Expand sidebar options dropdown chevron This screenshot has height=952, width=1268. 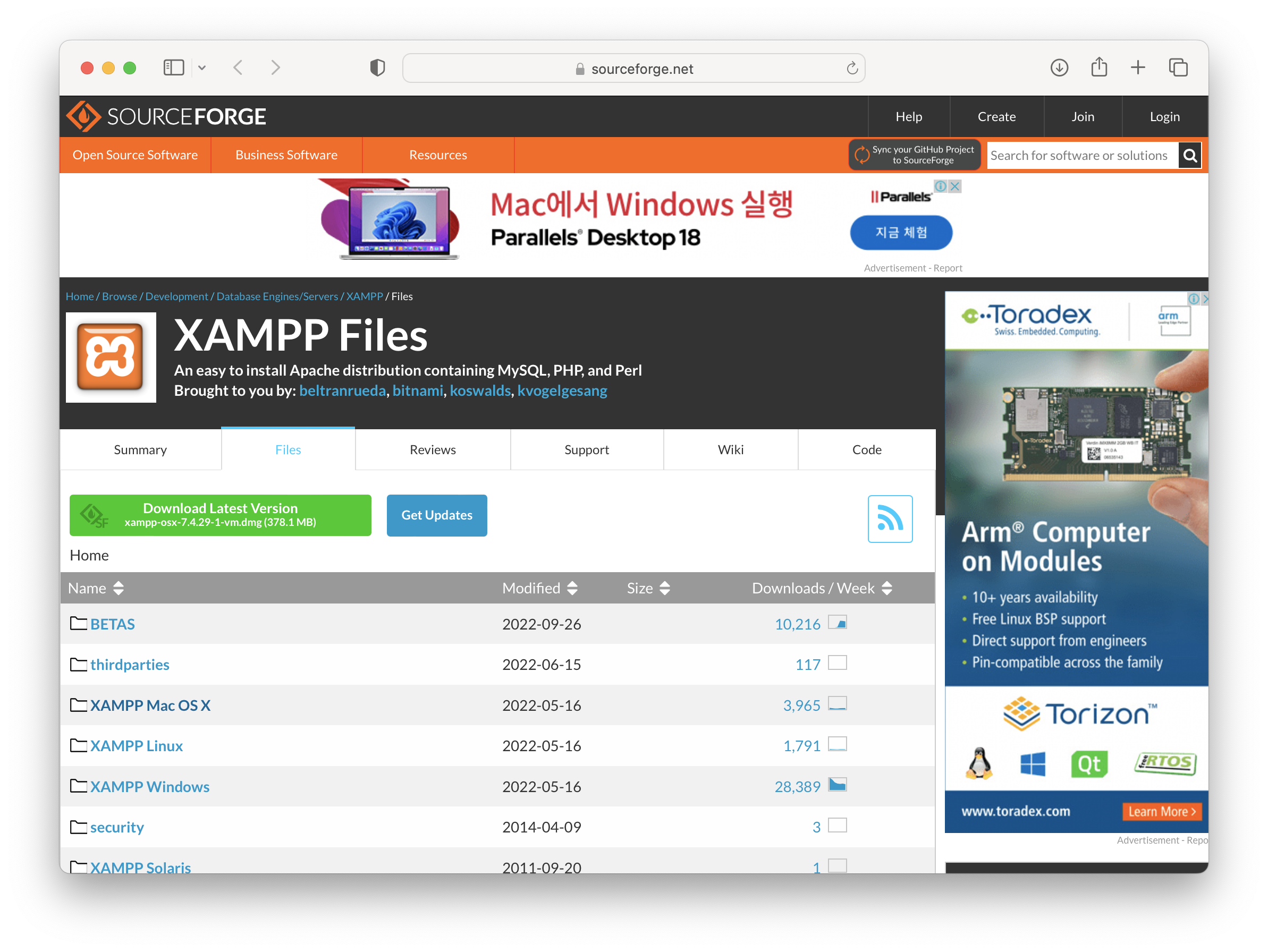(202, 67)
